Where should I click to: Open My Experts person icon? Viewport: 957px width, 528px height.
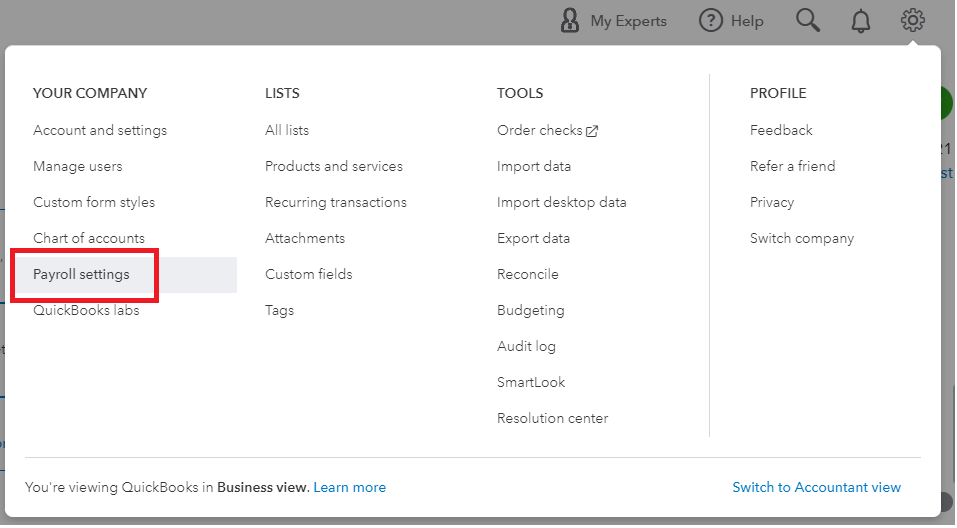pos(570,20)
